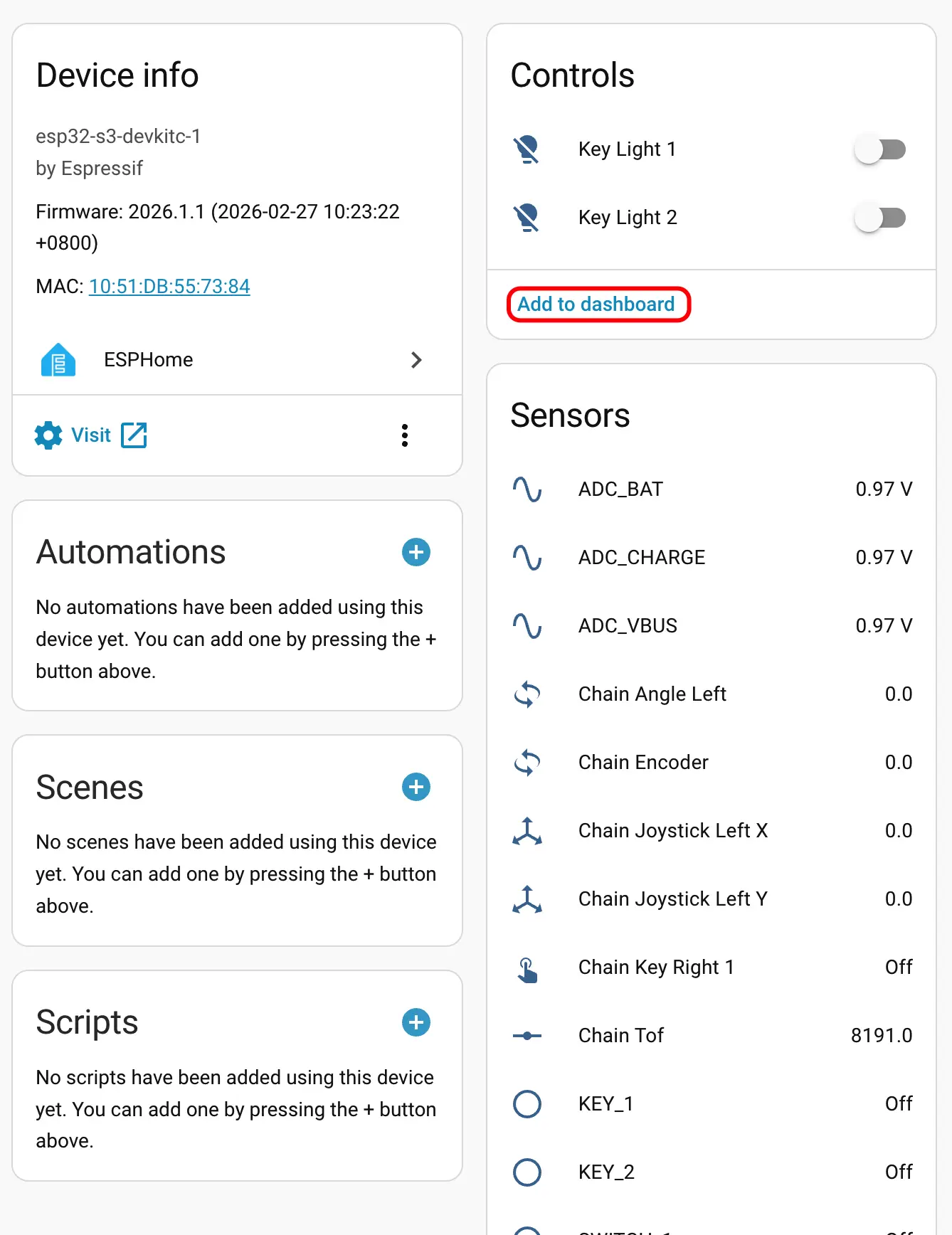Click the Chain Key Right 1 tap icon

[x=527, y=968]
